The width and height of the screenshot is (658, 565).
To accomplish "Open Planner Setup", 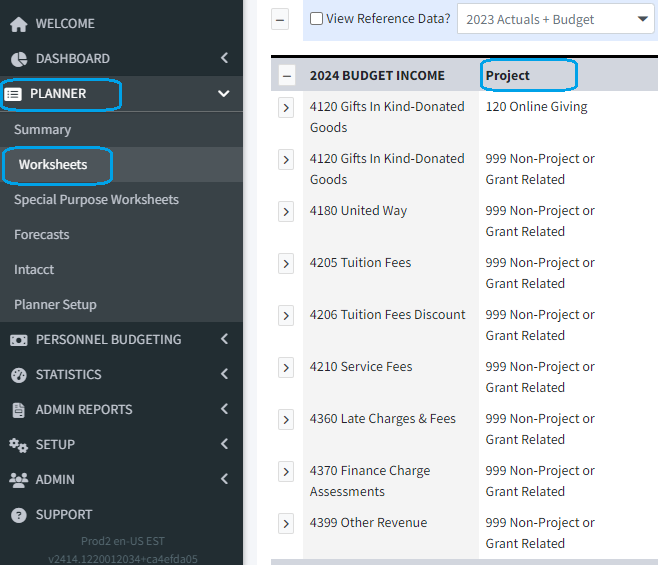I will [55, 305].
